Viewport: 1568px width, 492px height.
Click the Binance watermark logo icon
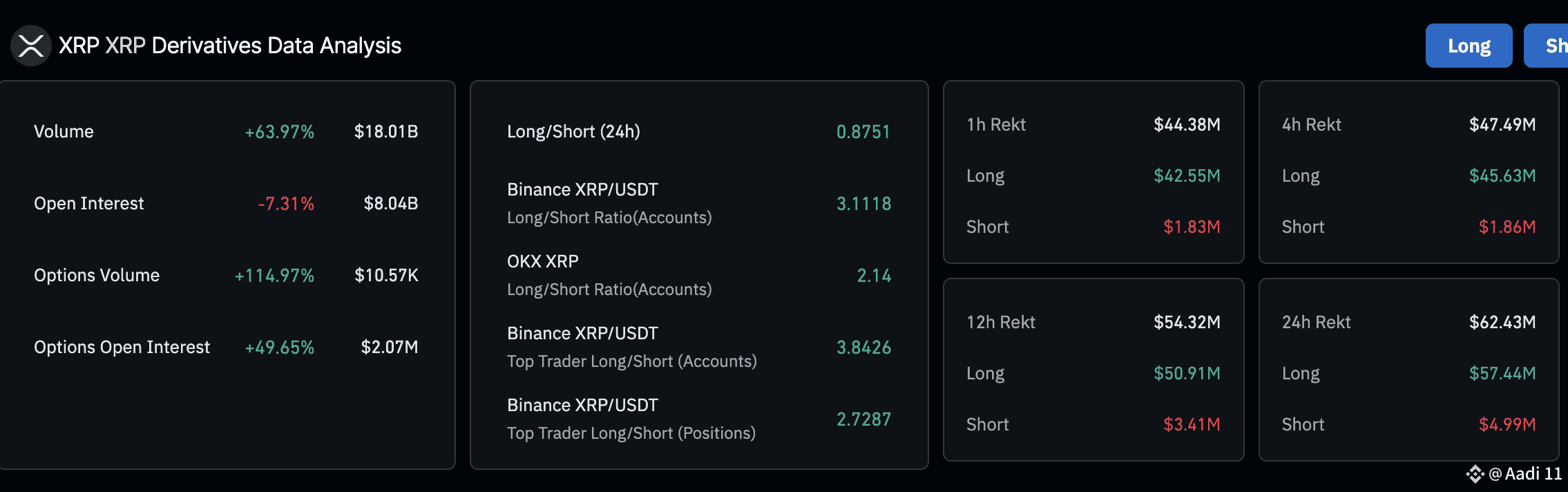coord(1475,474)
